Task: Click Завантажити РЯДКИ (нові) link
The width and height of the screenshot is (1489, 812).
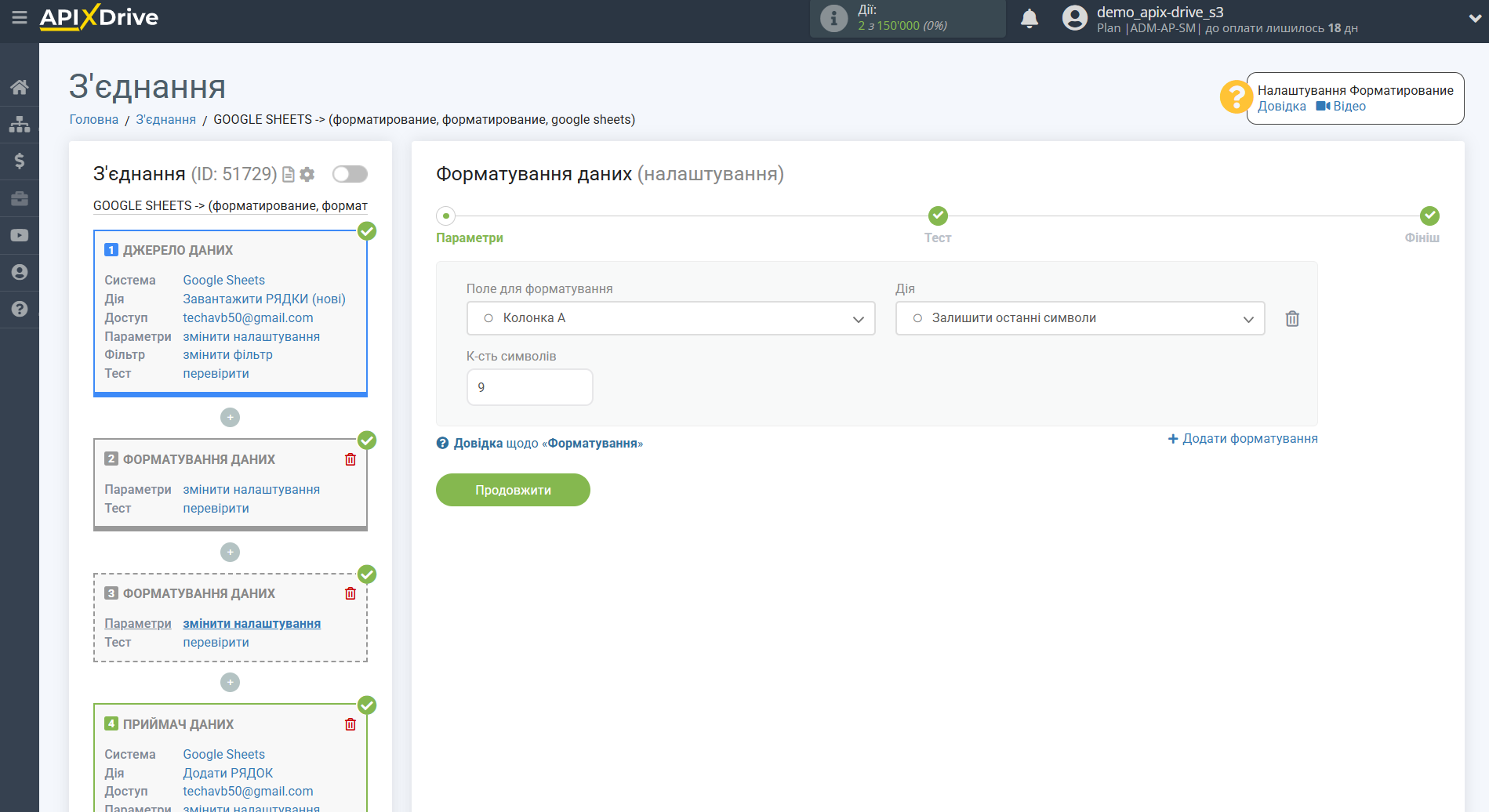Action: [x=264, y=299]
